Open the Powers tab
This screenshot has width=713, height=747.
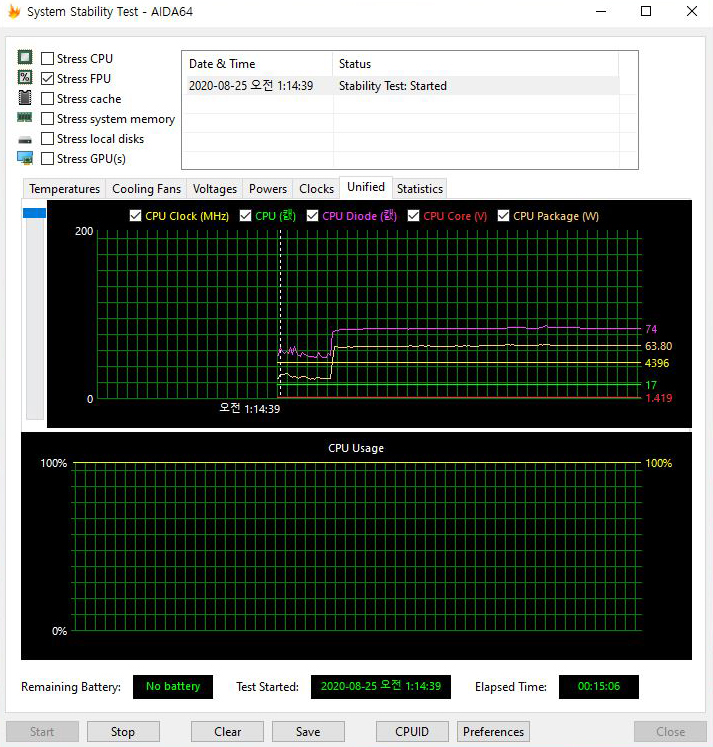pos(268,189)
